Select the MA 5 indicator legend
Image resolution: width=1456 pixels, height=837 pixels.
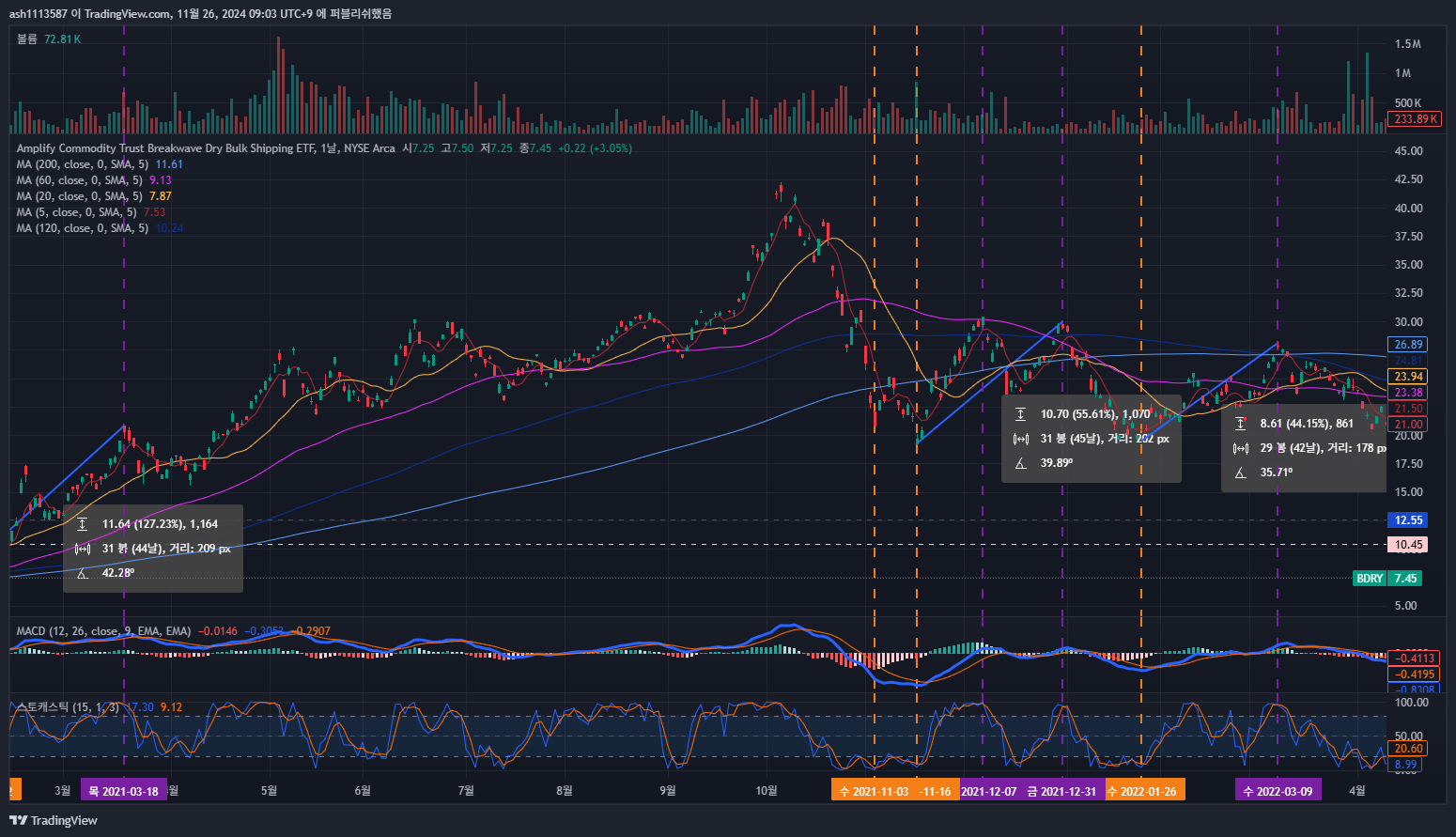click(76, 212)
